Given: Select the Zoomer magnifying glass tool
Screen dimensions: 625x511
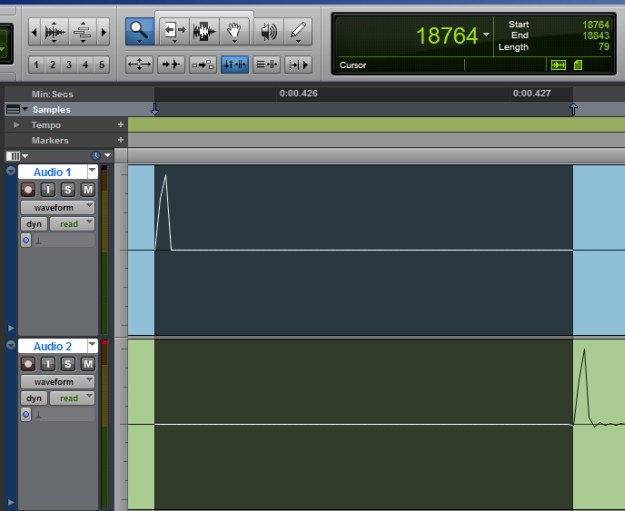Looking at the screenshot, I should tap(139, 32).
